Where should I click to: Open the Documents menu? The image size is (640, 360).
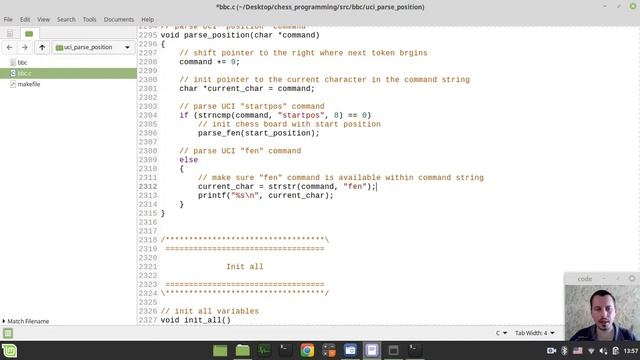pyautogui.click(x=118, y=19)
